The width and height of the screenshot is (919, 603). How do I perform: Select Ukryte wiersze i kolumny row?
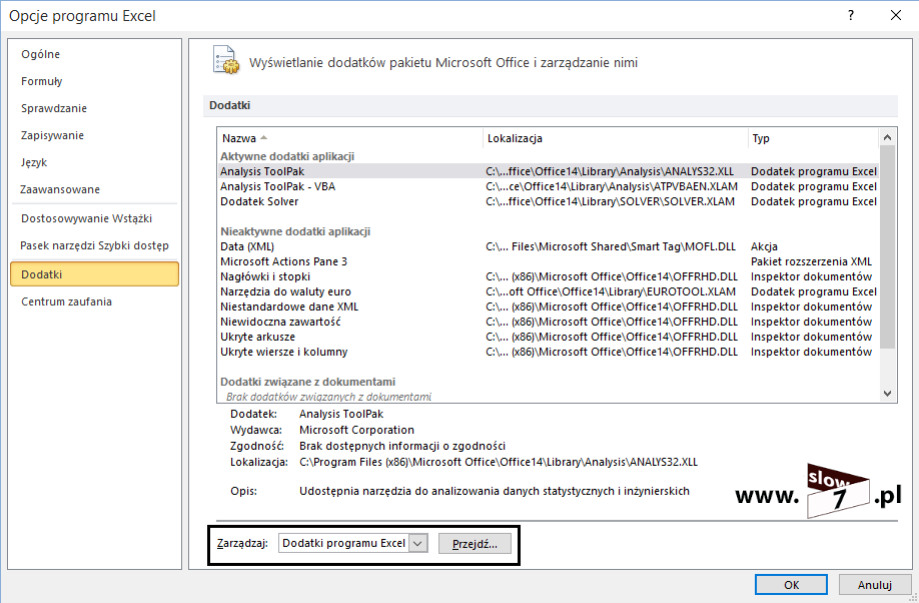point(547,352)
